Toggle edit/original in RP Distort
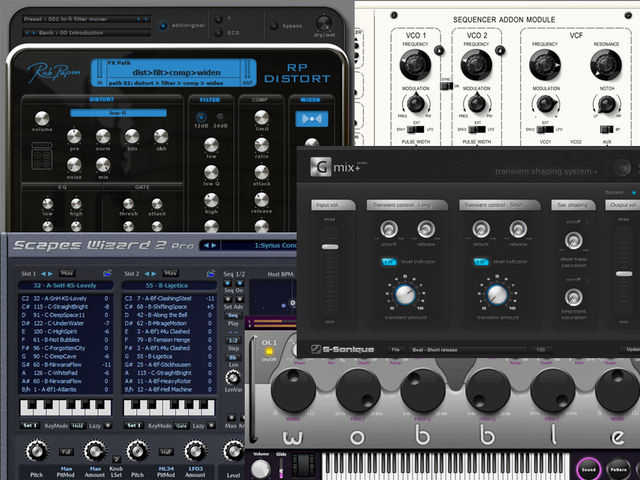The height and width of the screenshot is (480, 640). 163,25
